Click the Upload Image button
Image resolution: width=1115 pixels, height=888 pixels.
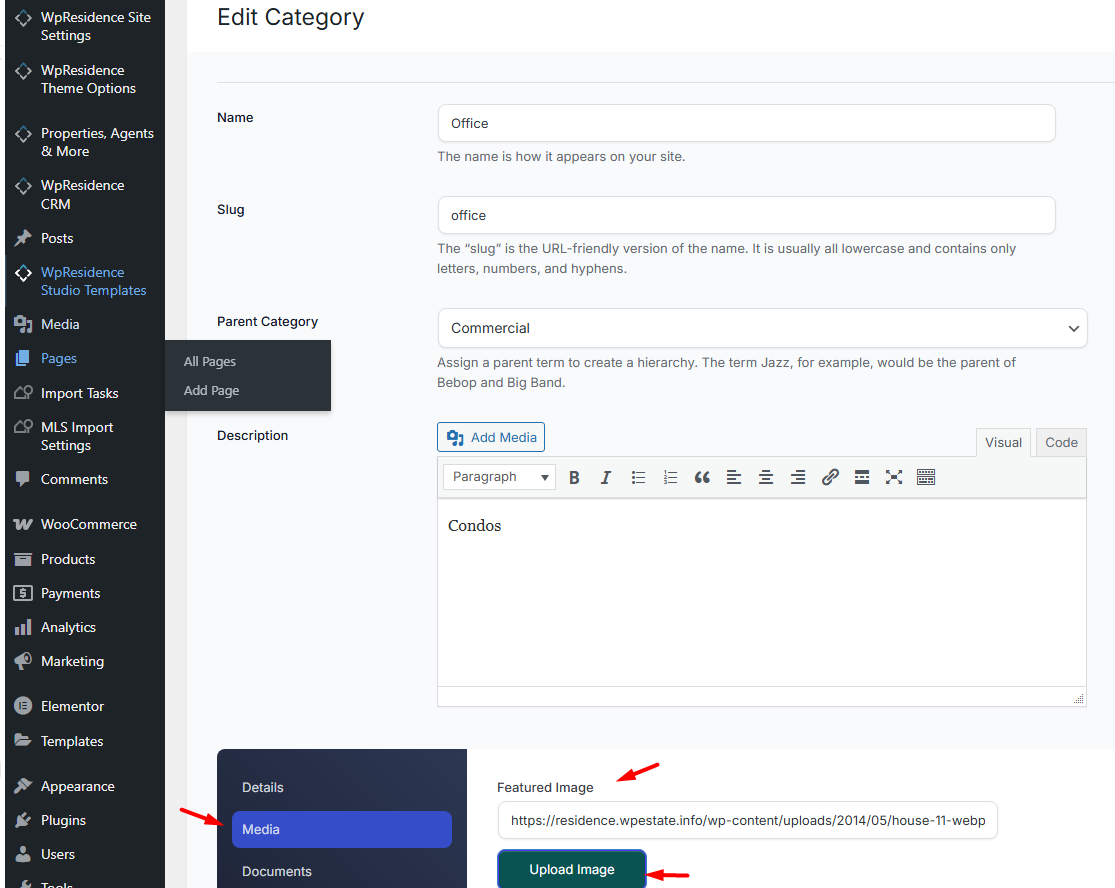pos(572,869)
